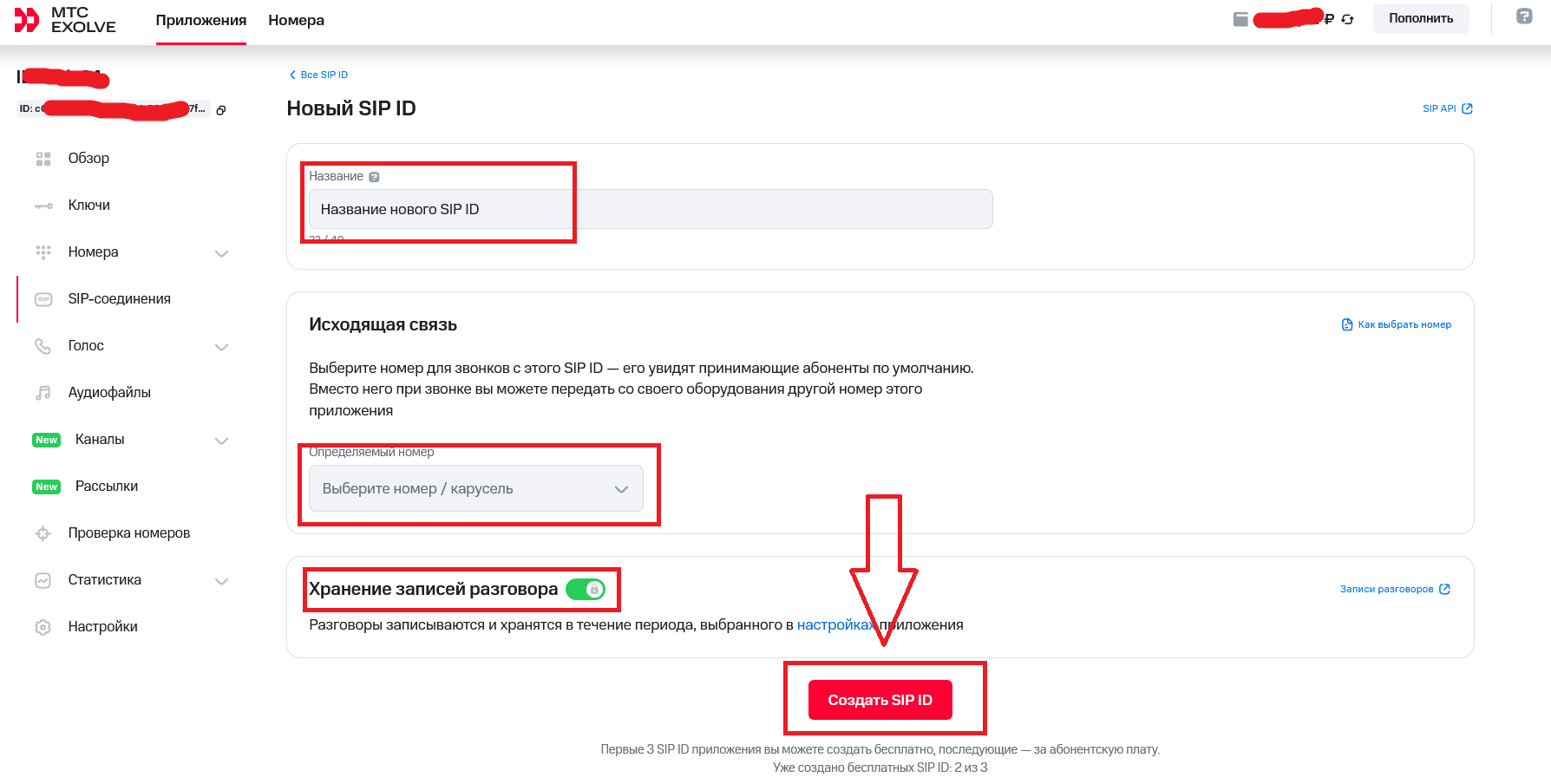Screen dimensions: 1551x784
Task: Click the Создать SIP ID button
Action: 880,700
